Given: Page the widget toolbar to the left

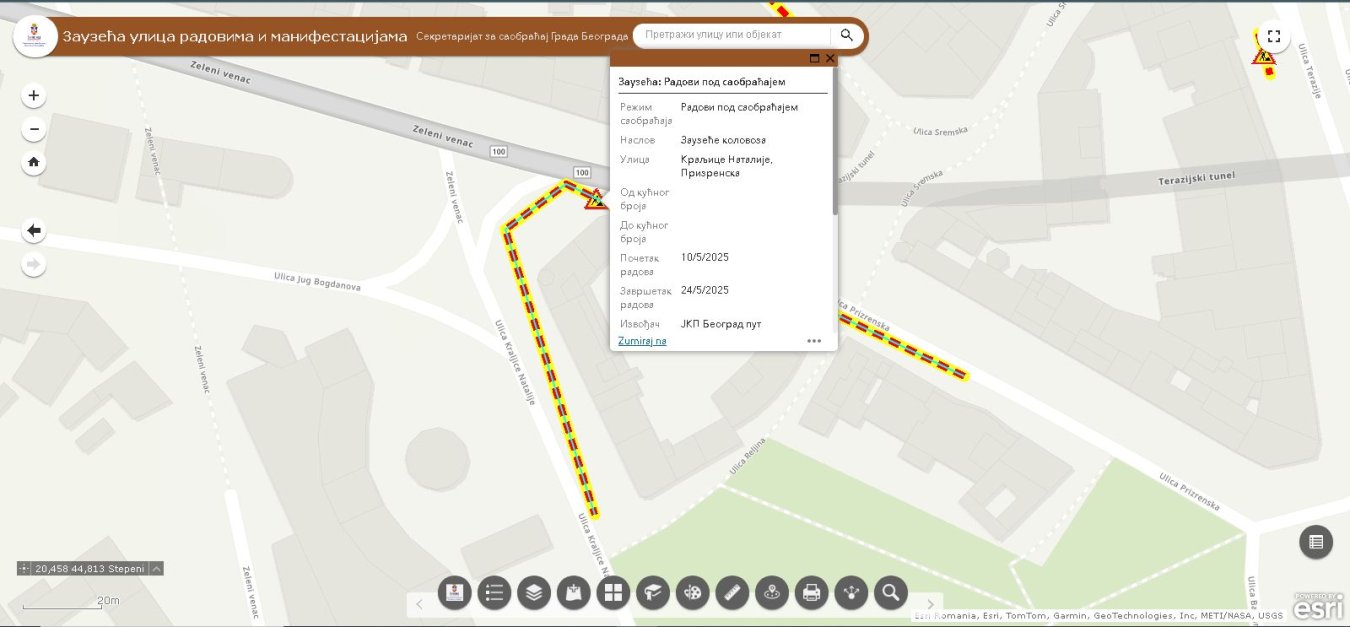Looking at the screenshot, I should (x=419, y=604).
